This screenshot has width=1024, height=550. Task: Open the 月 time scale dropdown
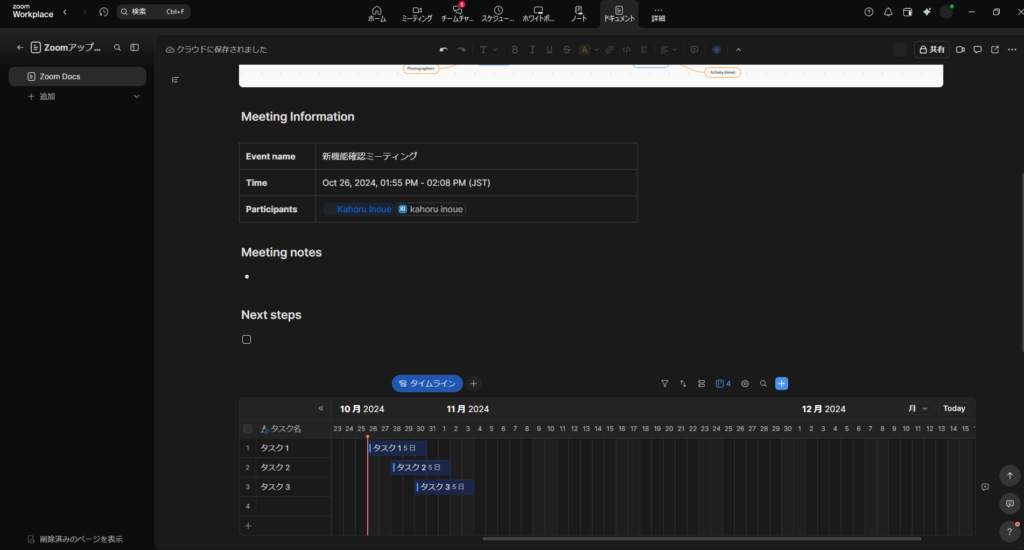pos(917,408)
